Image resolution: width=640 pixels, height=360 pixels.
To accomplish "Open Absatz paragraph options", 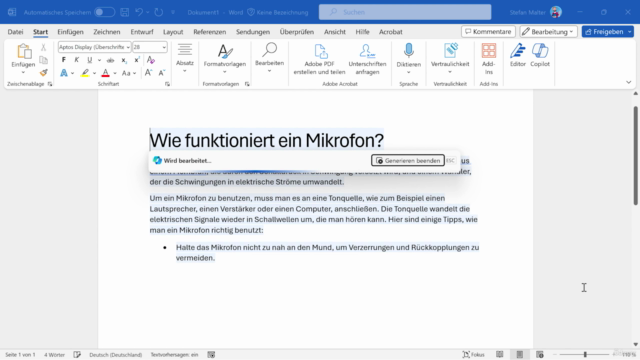I will (185, 58).
